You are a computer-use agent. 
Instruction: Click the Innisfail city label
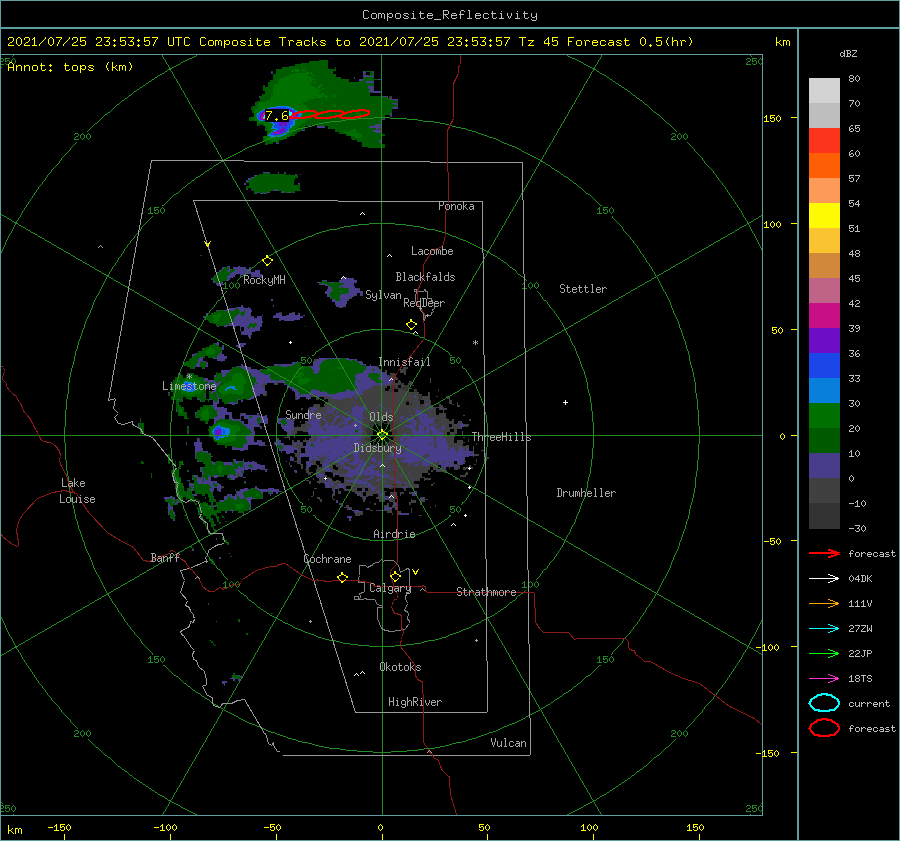pos(404,362)
